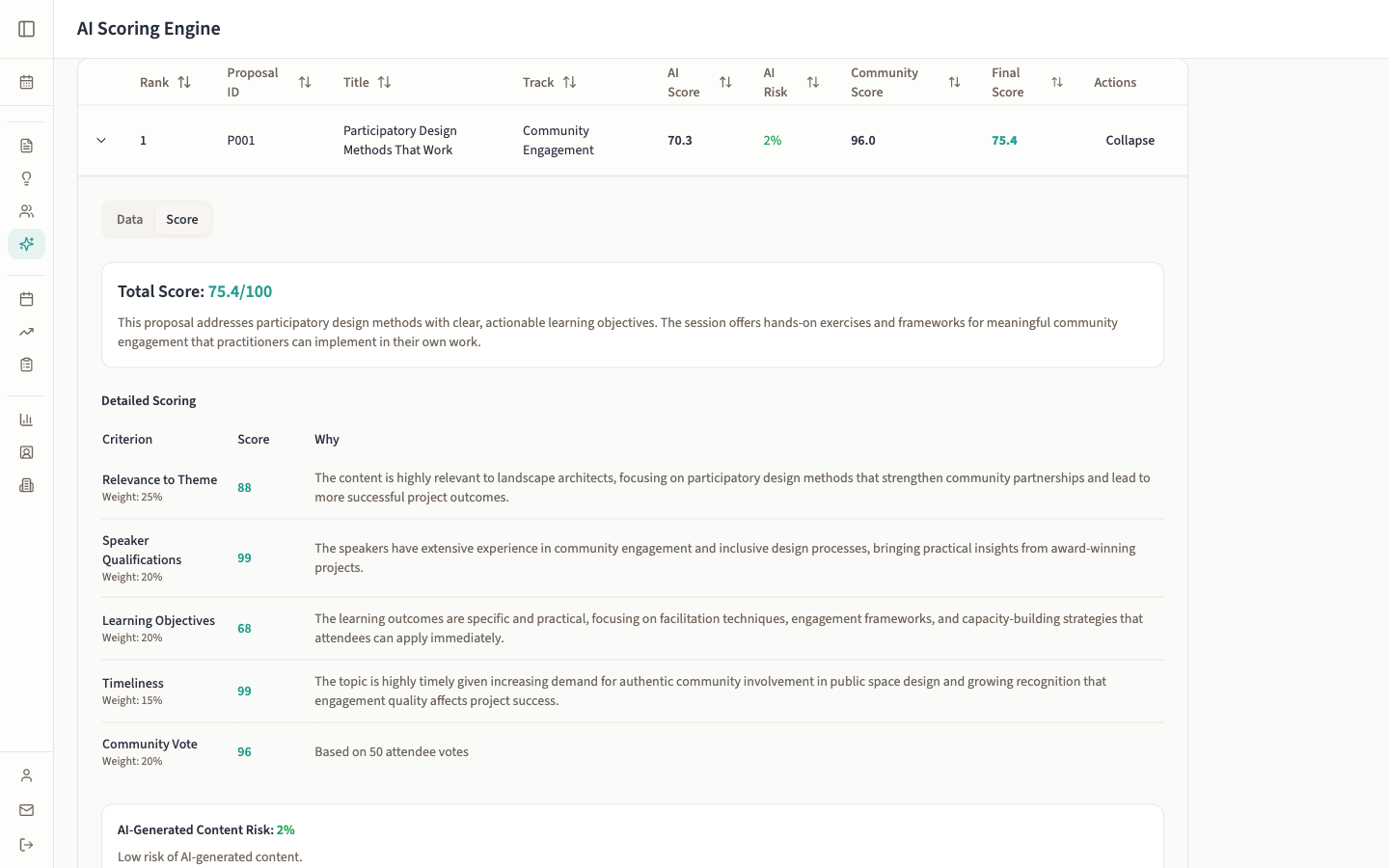Click the 75.4 Final Score cell
Image resolution: width=1389 pixels, height=868 pixels.
[x=1004, y=141]
